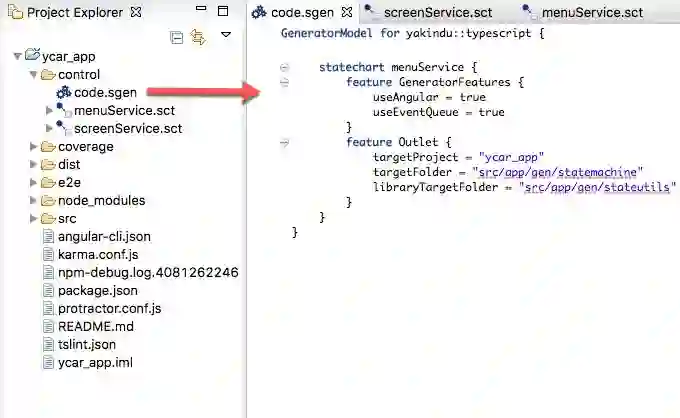The width and height of the screenshot is (680, 418).
Task: Select npm-debug.log.4081262246 file
Action: [148, 273]
